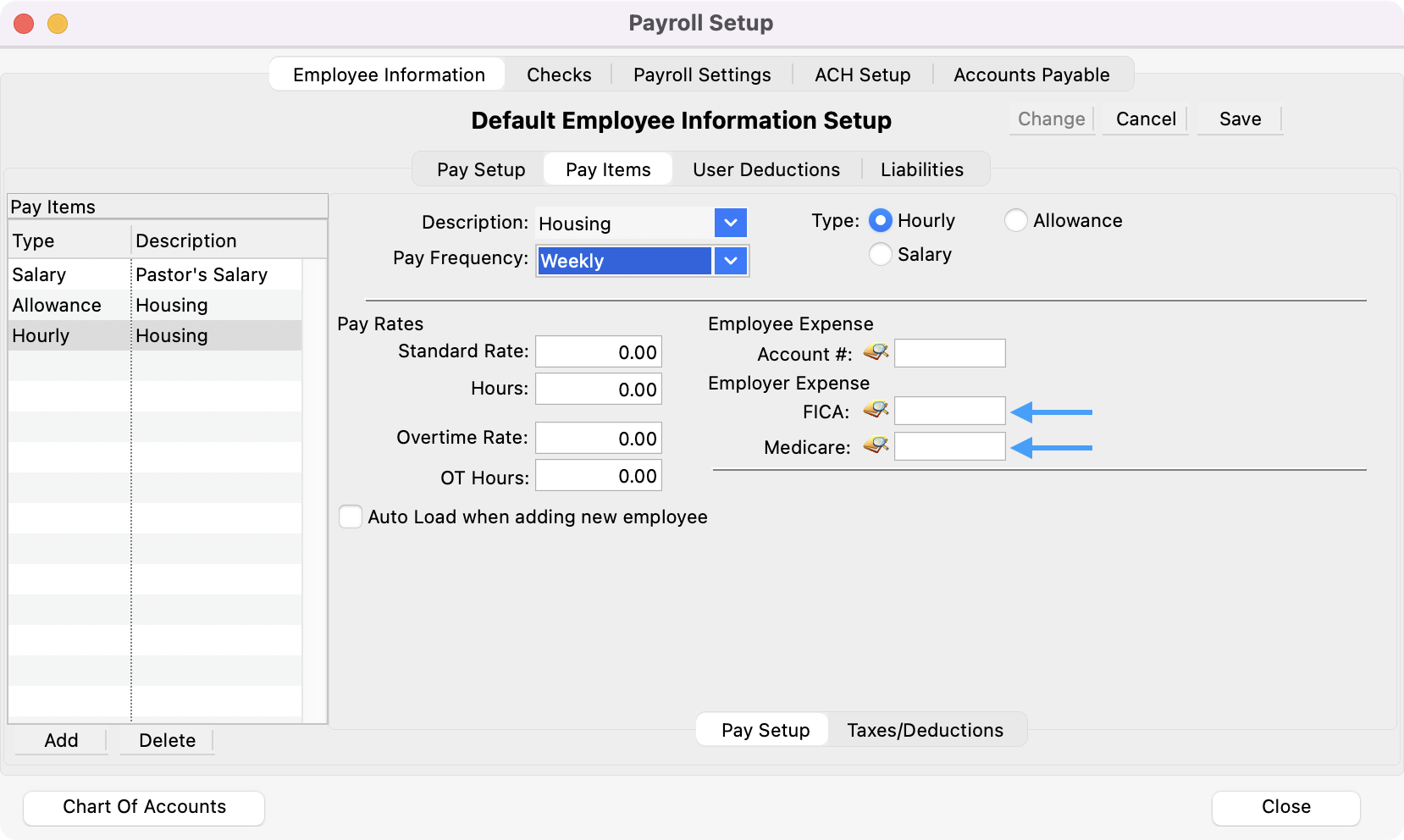Select the Allowance type radio button
This screenshot has height=840, width=1404.
pyautogui.click(x=1015, y=221)
